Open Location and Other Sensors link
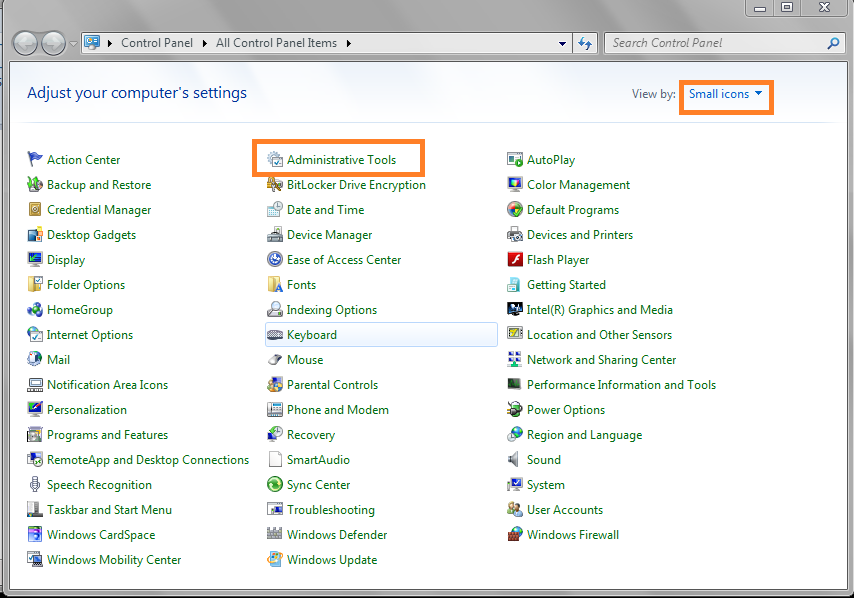This screenshot has width=854, height=598. pyautogui.click(x=599, y=335)
